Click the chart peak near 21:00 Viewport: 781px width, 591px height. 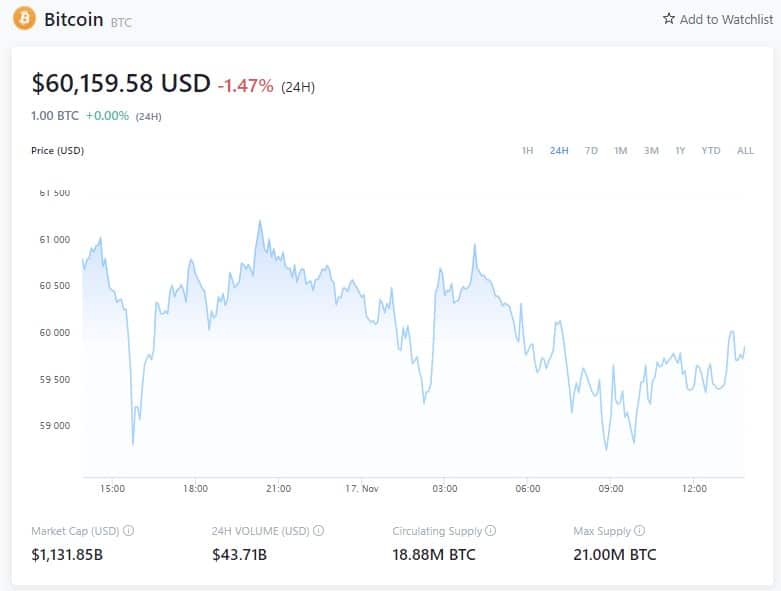click(x=260, y=222)
